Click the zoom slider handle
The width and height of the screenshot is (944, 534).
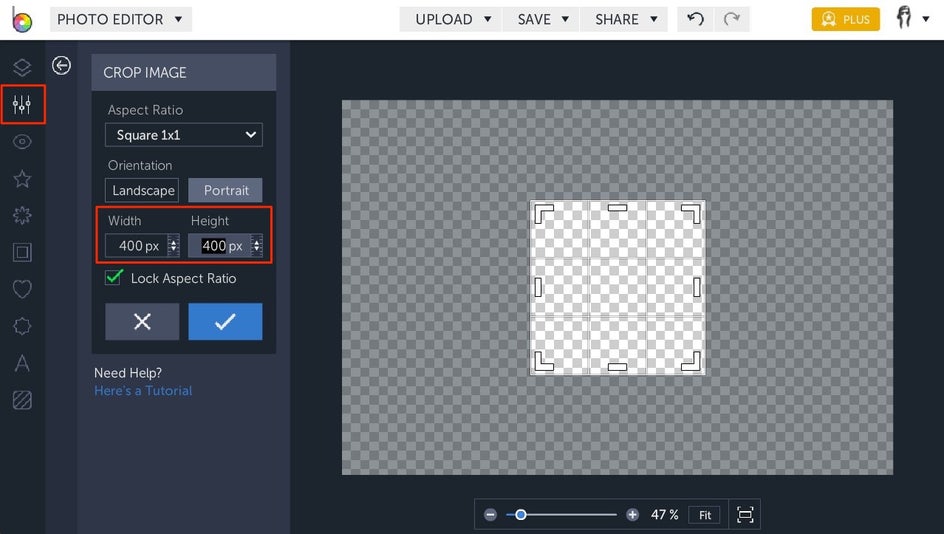tap(521, 515)
